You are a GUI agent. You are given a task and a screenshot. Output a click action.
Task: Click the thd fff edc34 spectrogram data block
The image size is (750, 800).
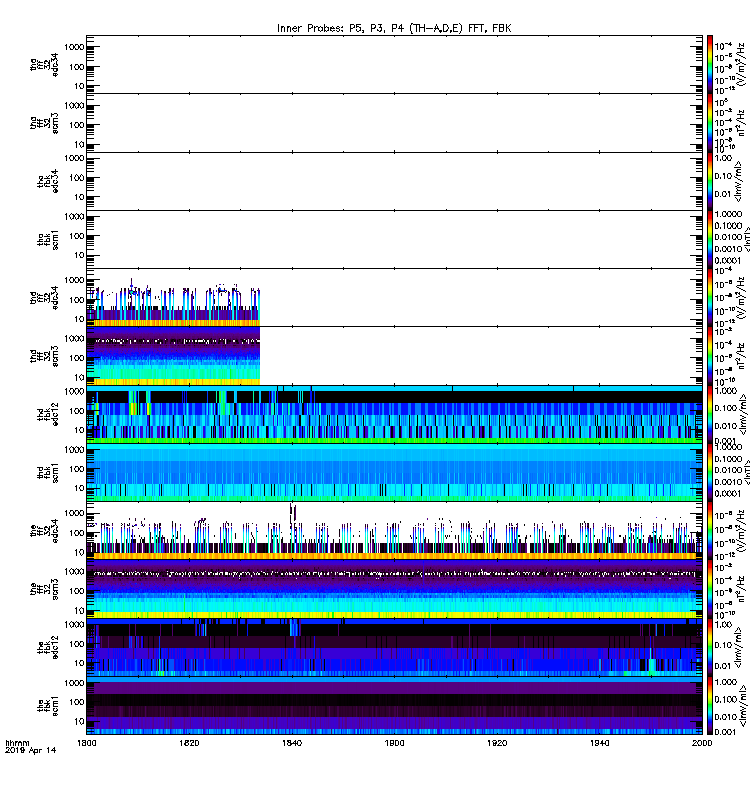pos(173,304)
